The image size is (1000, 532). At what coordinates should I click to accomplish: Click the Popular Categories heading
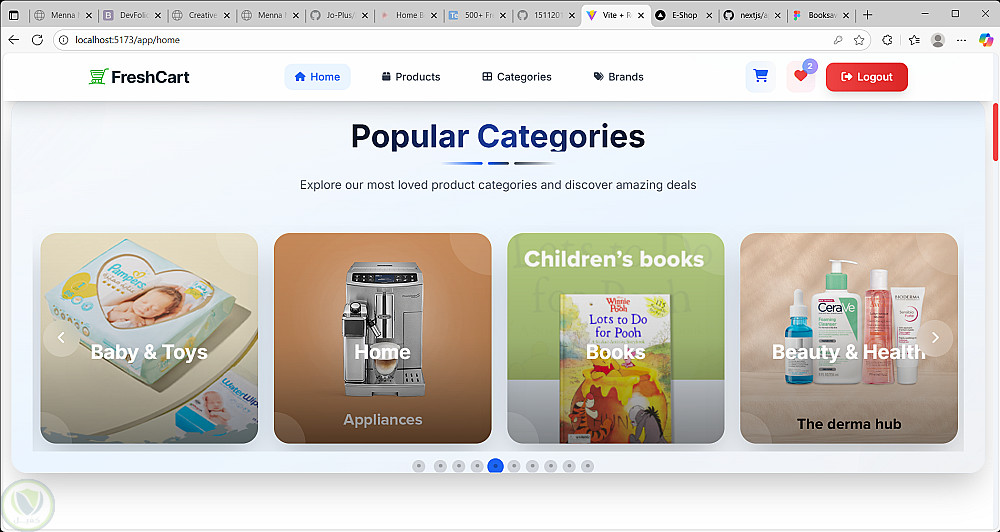coord(498,136)
